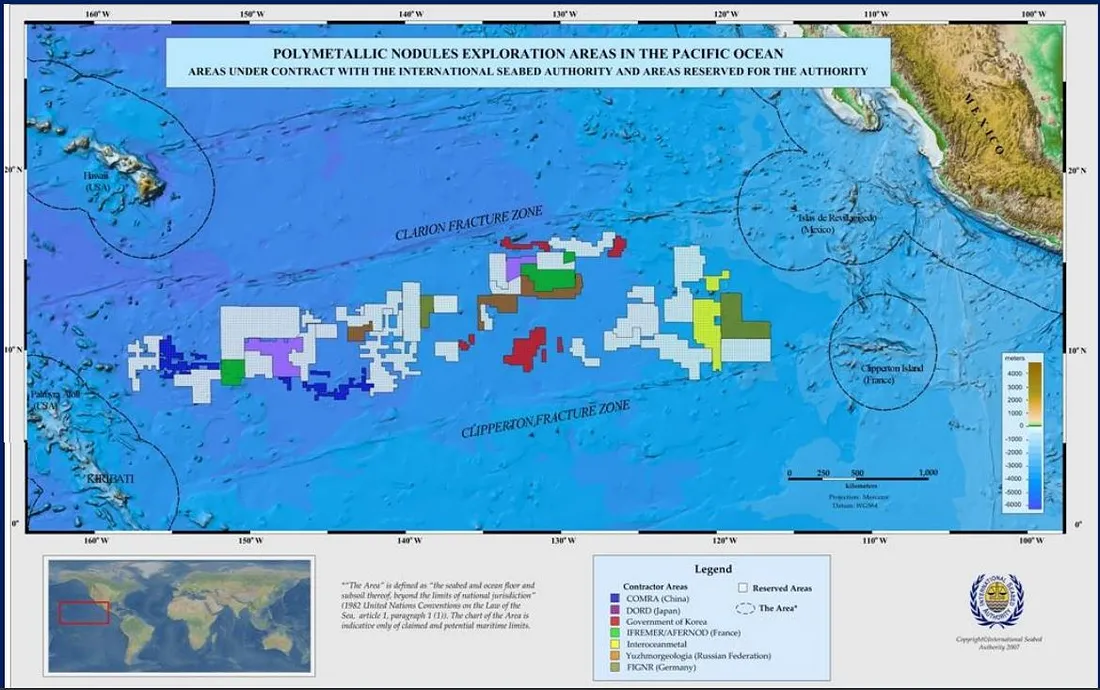Viewport: 1100px width, 690px height.
Task: Click the 'POLYMETALLIC NODULES EXPLORATION AREAS' title
Action: 528,53
